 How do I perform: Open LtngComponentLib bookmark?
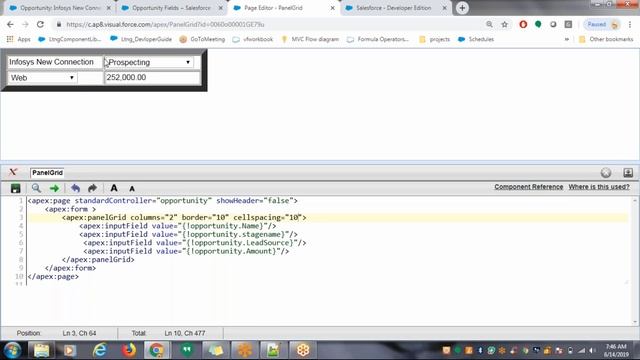(x=69, y=39)
